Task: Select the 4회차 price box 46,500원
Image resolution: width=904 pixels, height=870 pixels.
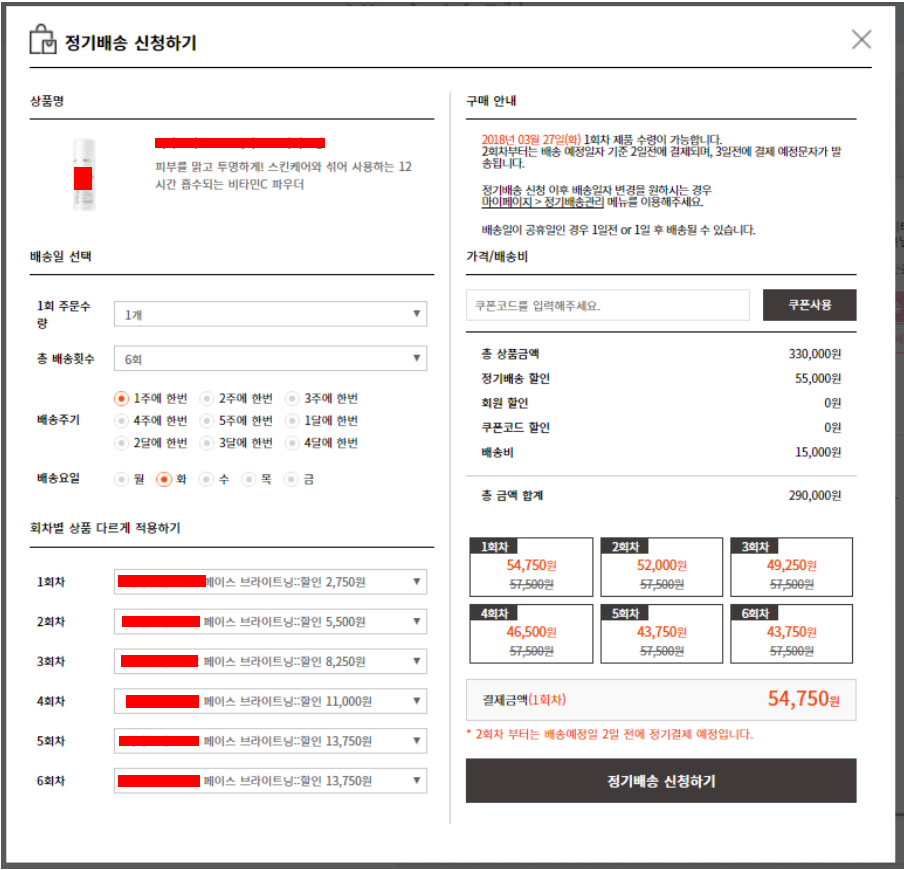Action: click(531, 634)
